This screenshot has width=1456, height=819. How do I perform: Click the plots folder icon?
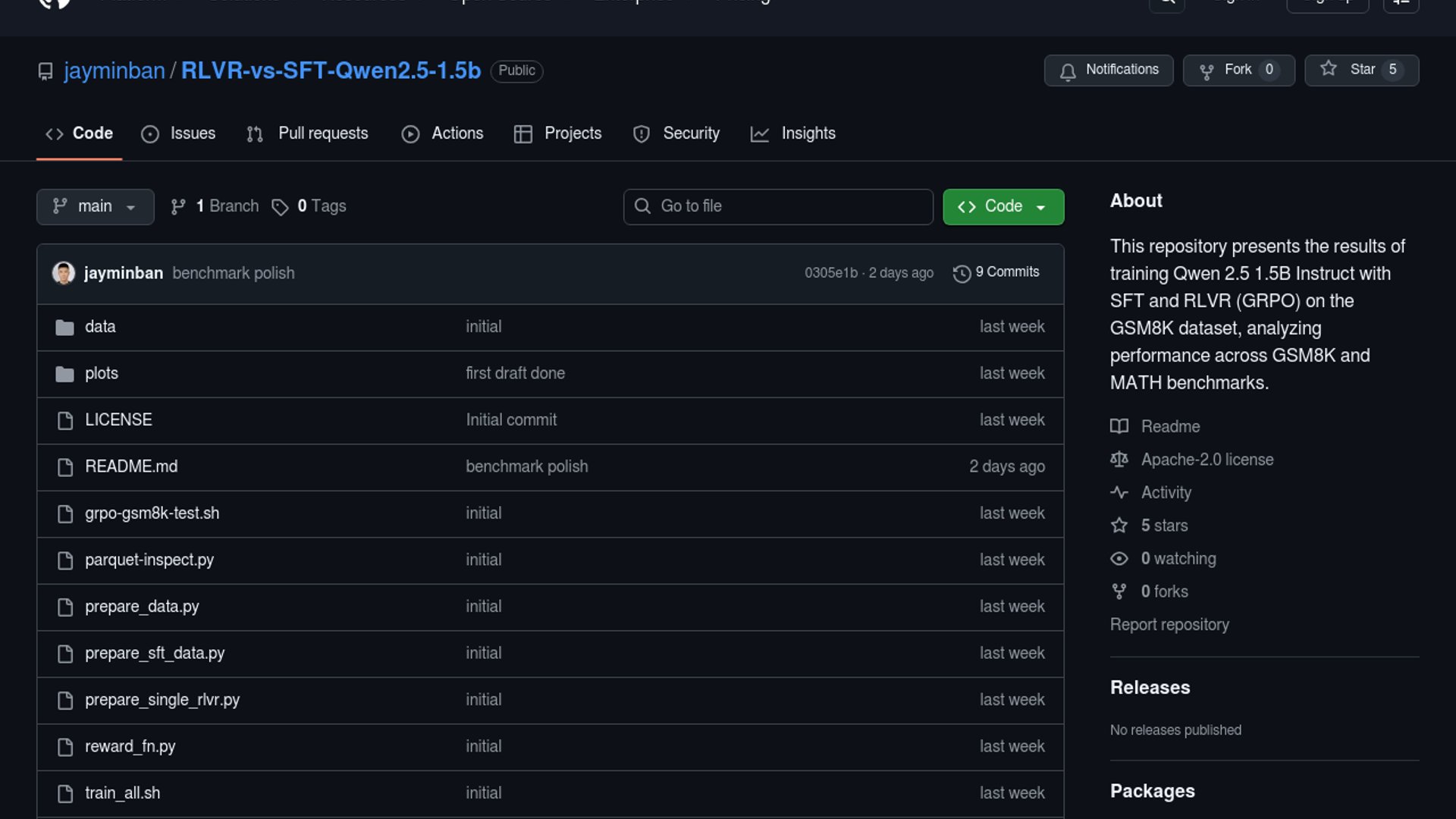[64, 374]
